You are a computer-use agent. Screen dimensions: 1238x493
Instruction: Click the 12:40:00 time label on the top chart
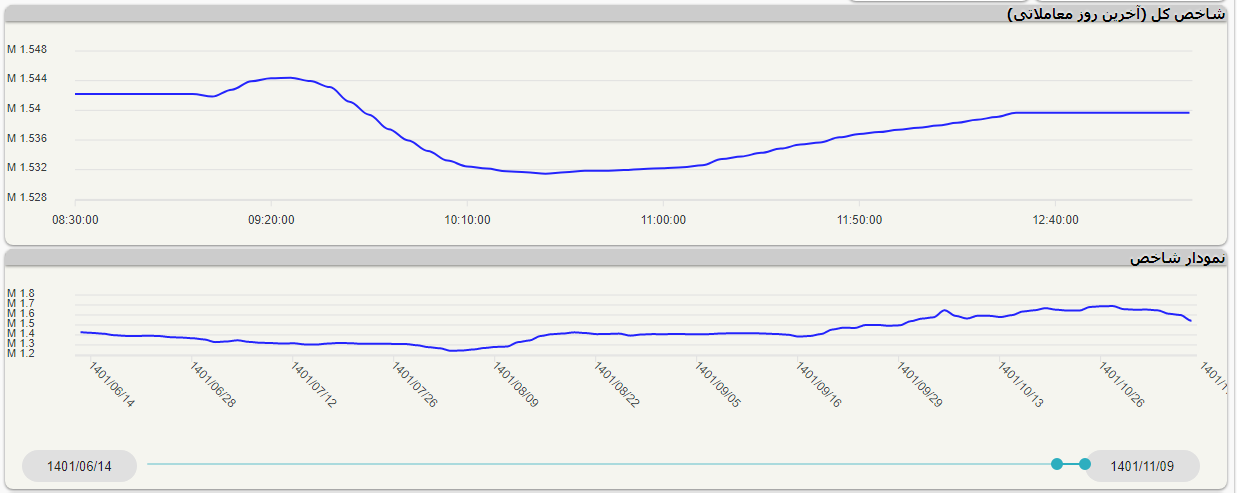1055,220
